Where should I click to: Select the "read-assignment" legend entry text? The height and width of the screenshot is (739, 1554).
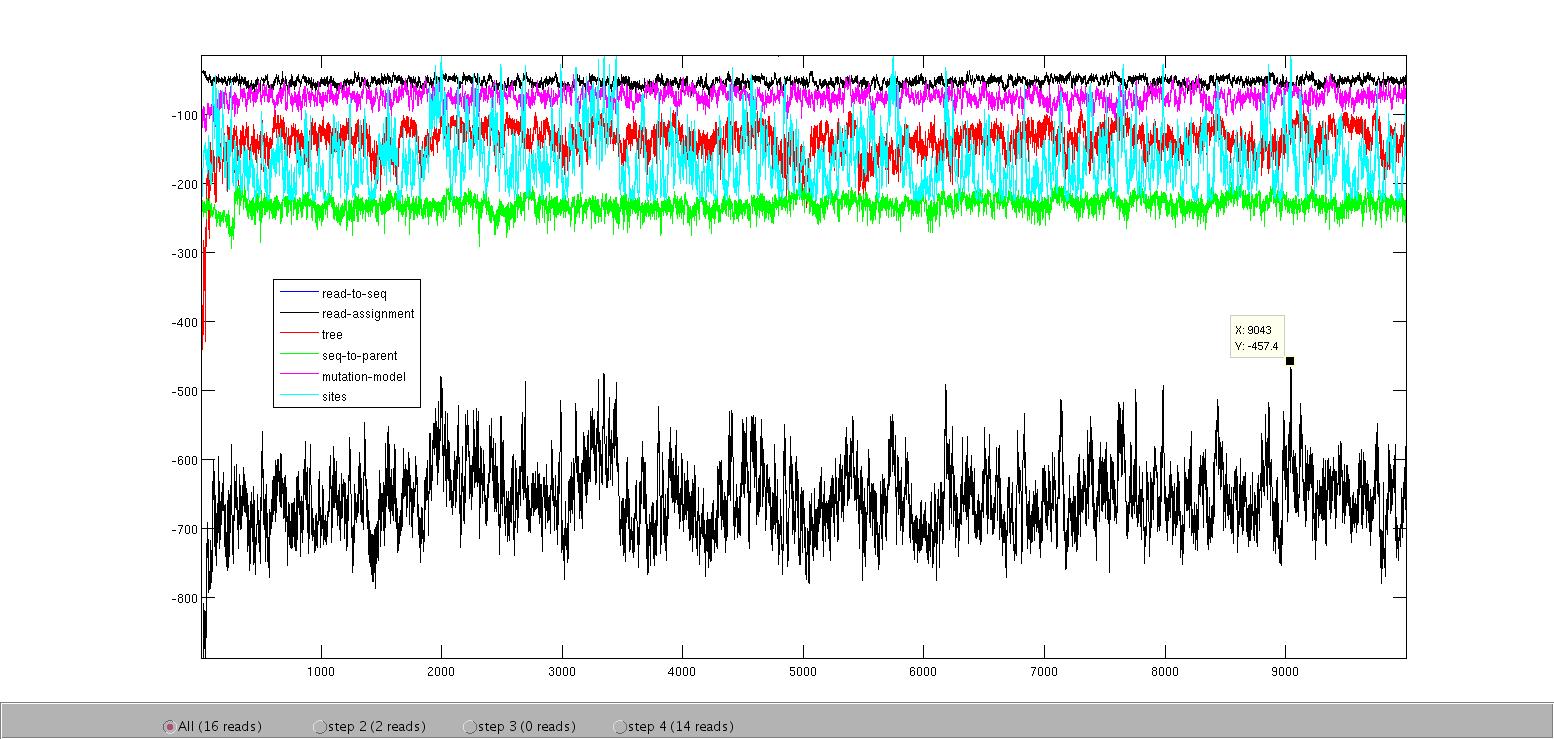point(367,314)
